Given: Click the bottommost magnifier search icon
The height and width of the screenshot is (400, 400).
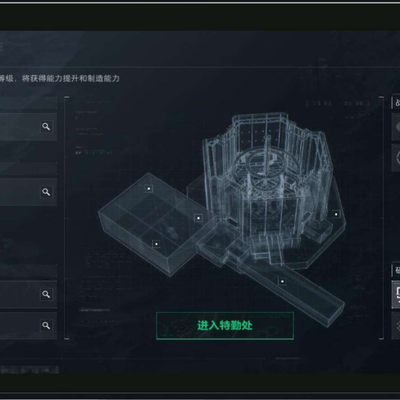Looking at the screenshot, I should tap(46, 325).
